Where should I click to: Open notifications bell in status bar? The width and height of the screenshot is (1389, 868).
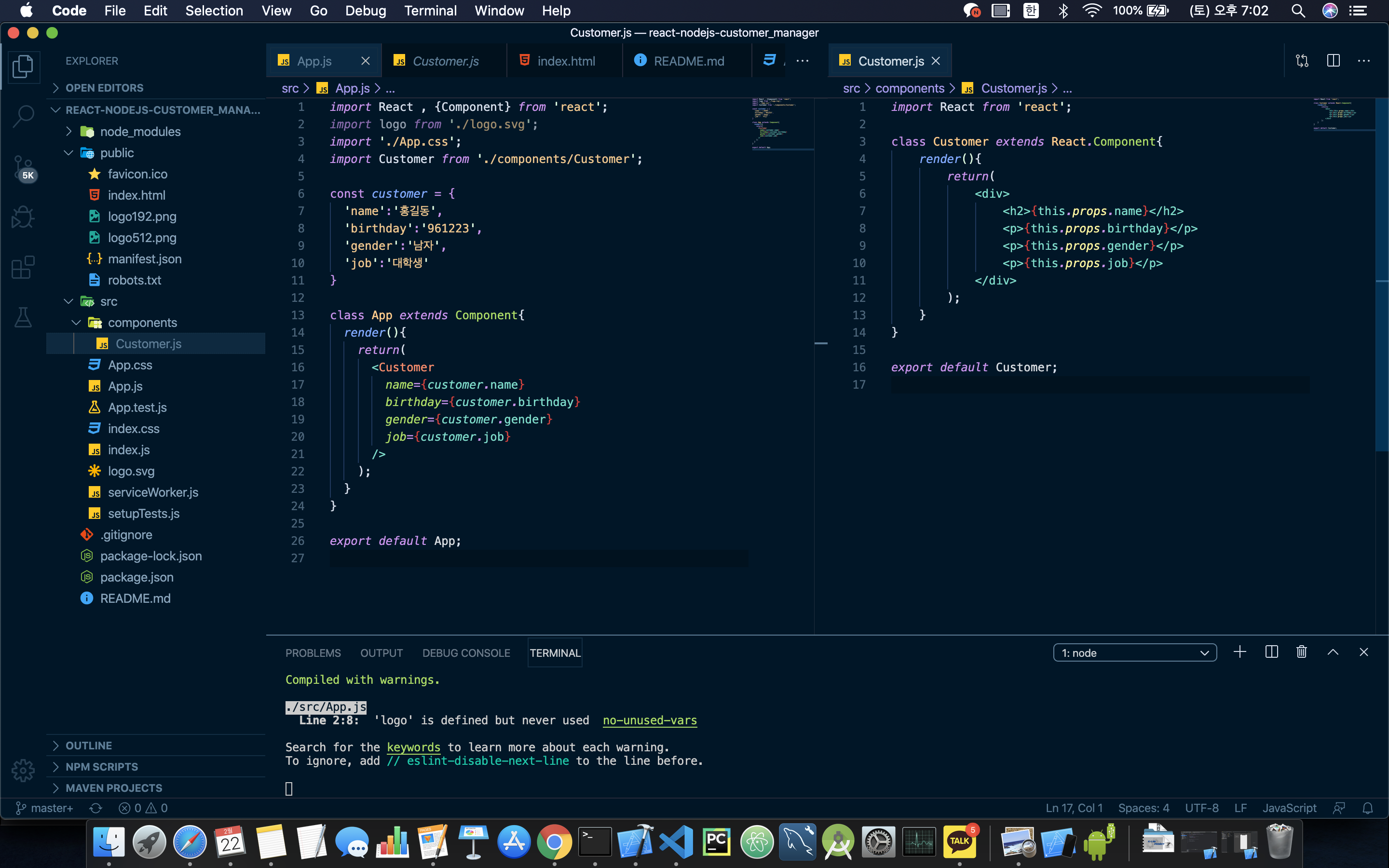point(1368,808)
